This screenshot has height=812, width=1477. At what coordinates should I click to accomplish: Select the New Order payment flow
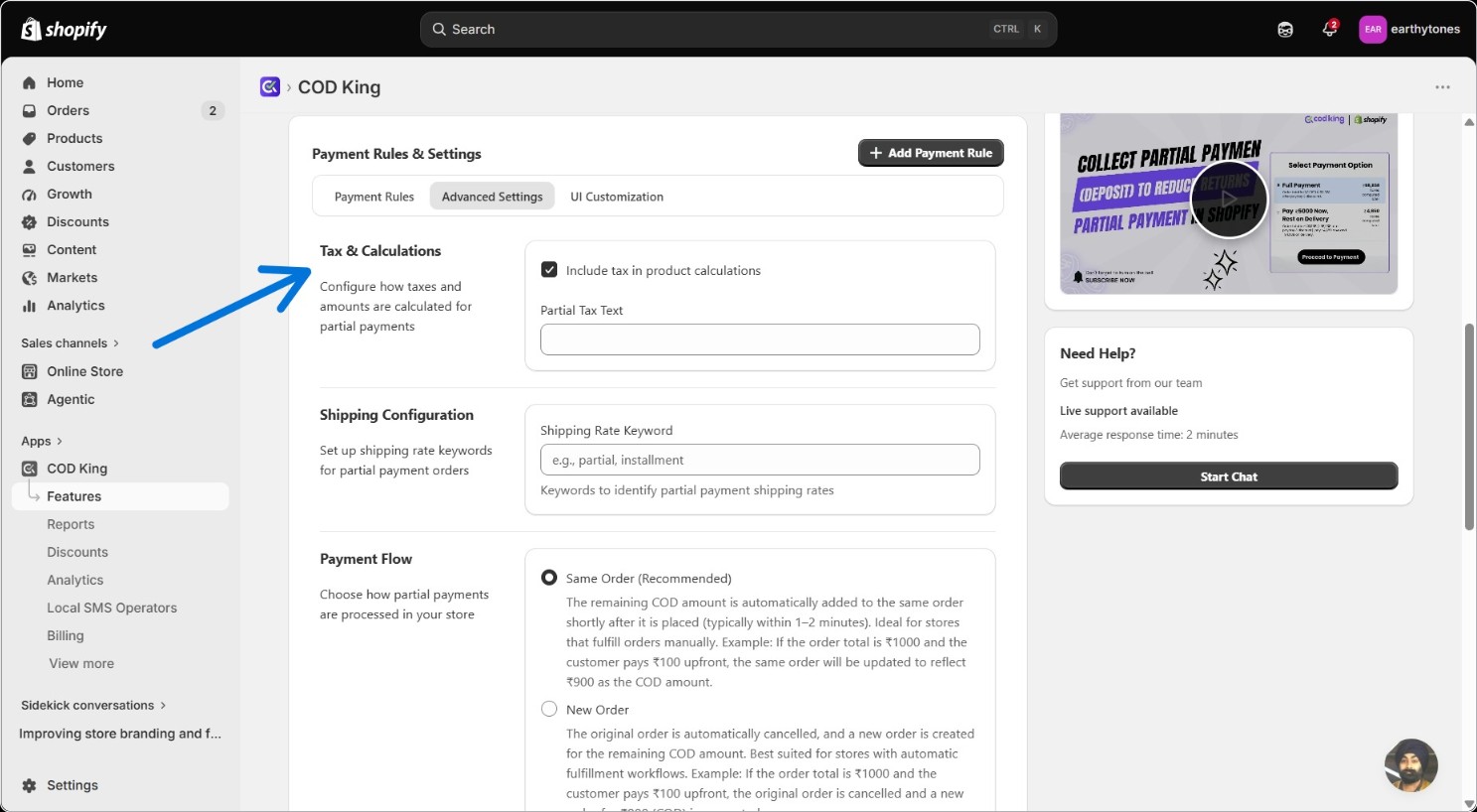(549, 709)
